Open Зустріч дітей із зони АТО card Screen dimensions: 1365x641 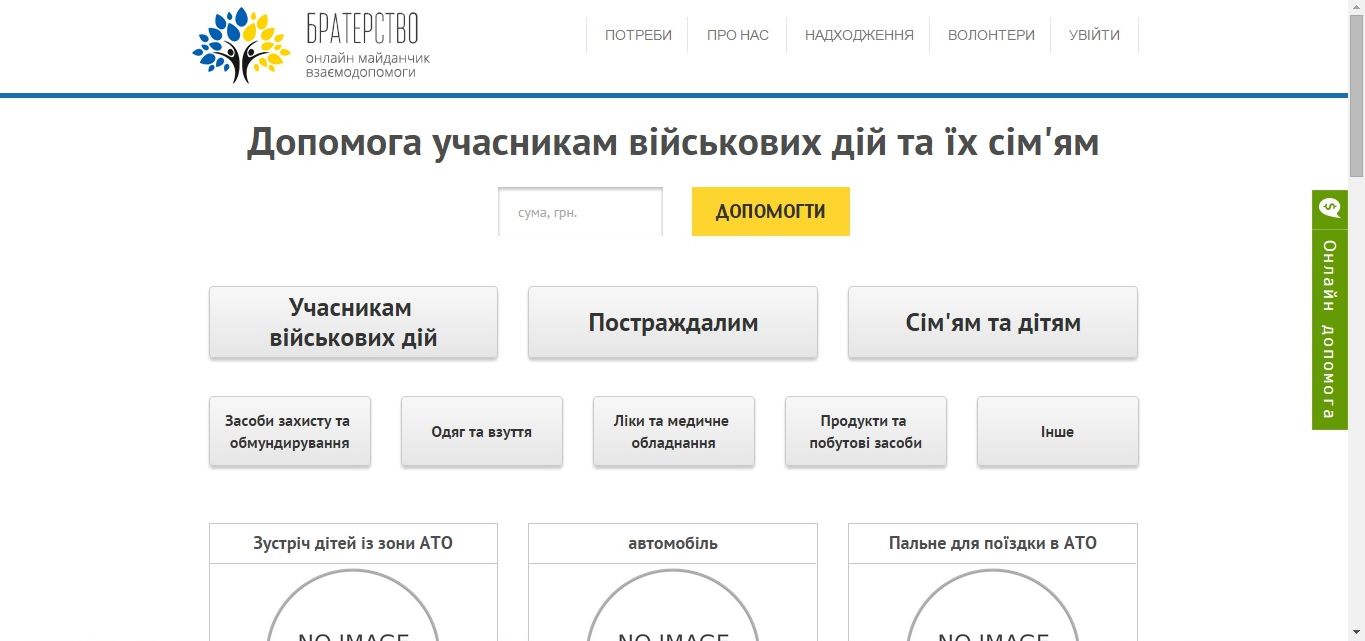coord(353,543)
